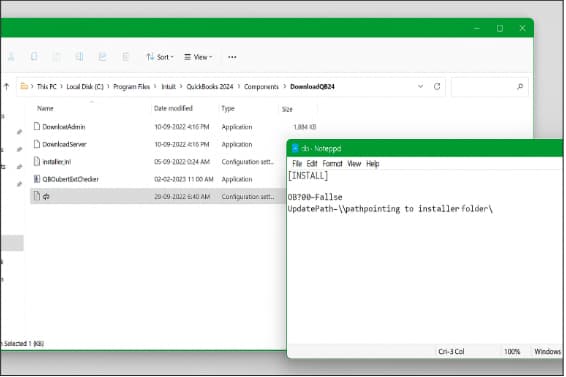The image size is (566, 377).
Task: Open Notepad Format menu
Action: (x=332, y=164)
